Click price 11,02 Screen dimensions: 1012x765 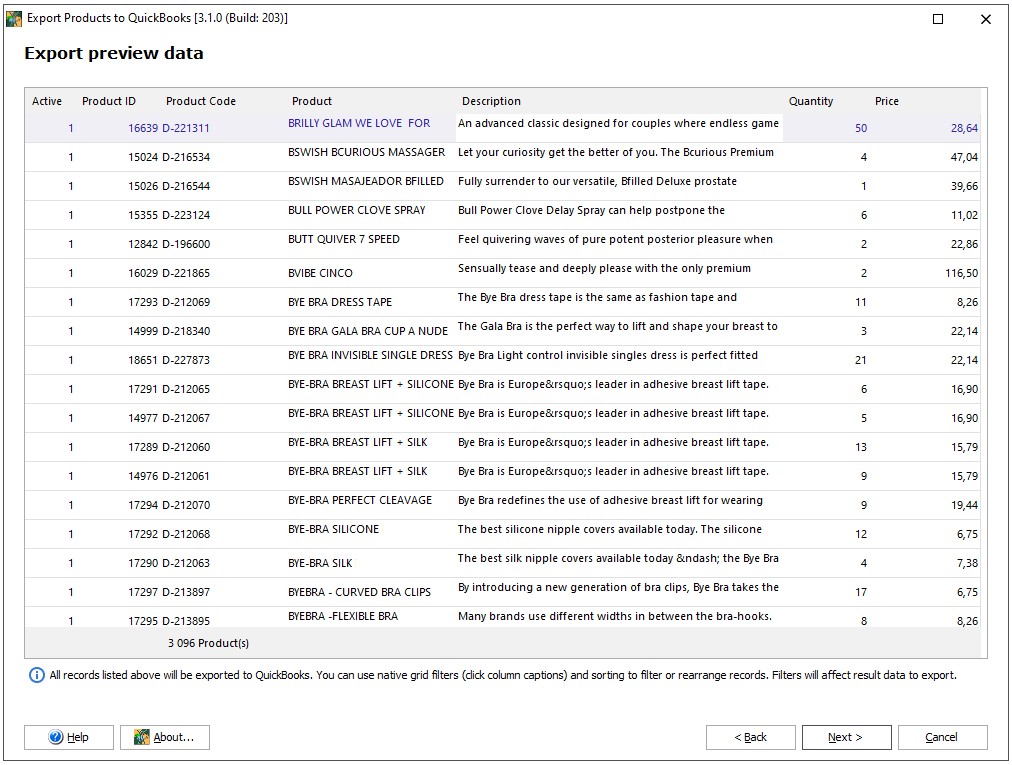click(x=964, y=216)
